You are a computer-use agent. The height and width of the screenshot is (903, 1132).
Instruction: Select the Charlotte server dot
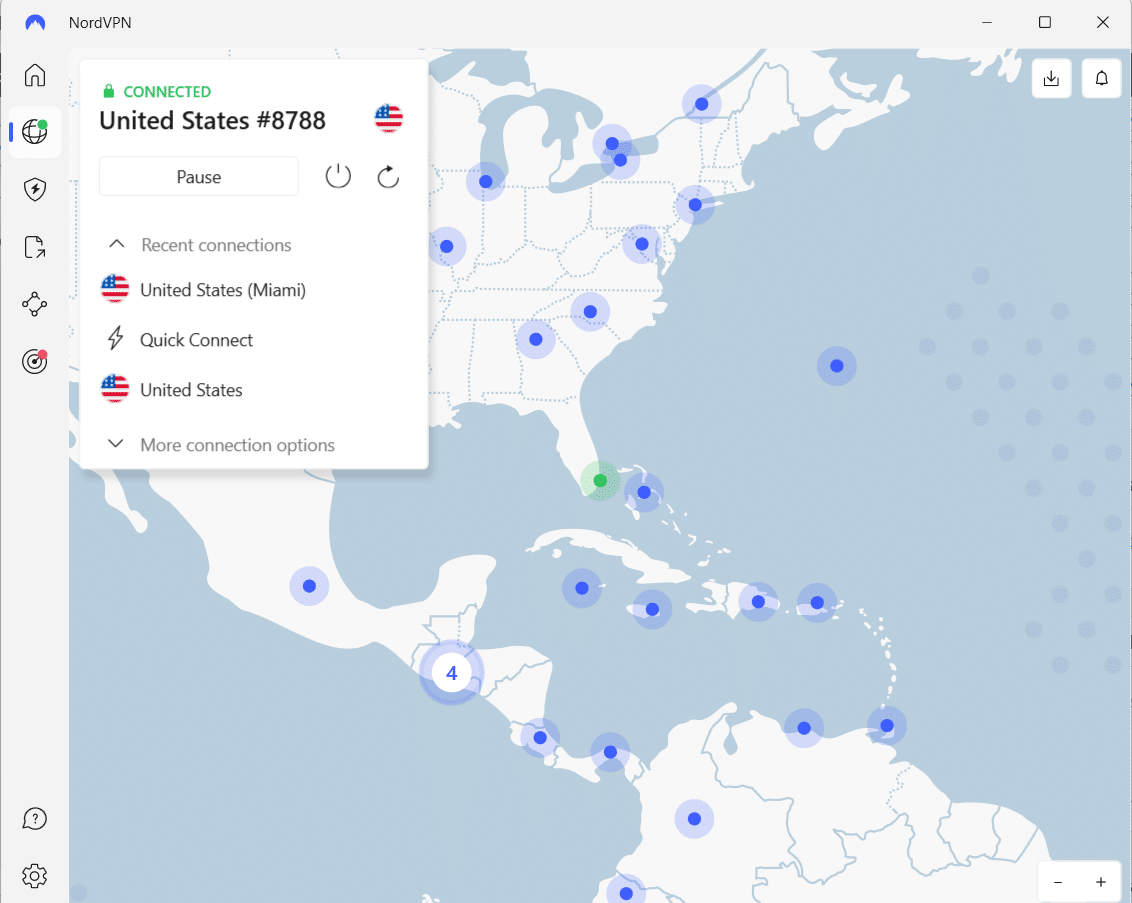coord(590,312)
